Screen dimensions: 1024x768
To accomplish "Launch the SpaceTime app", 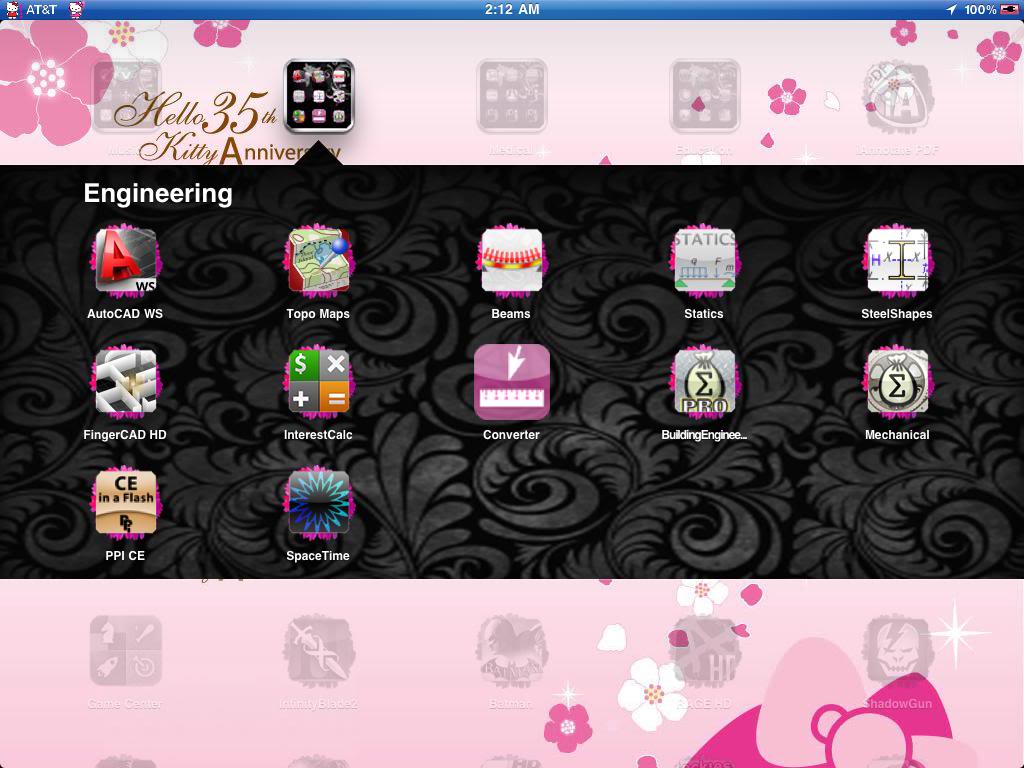I will click(318, 503).
